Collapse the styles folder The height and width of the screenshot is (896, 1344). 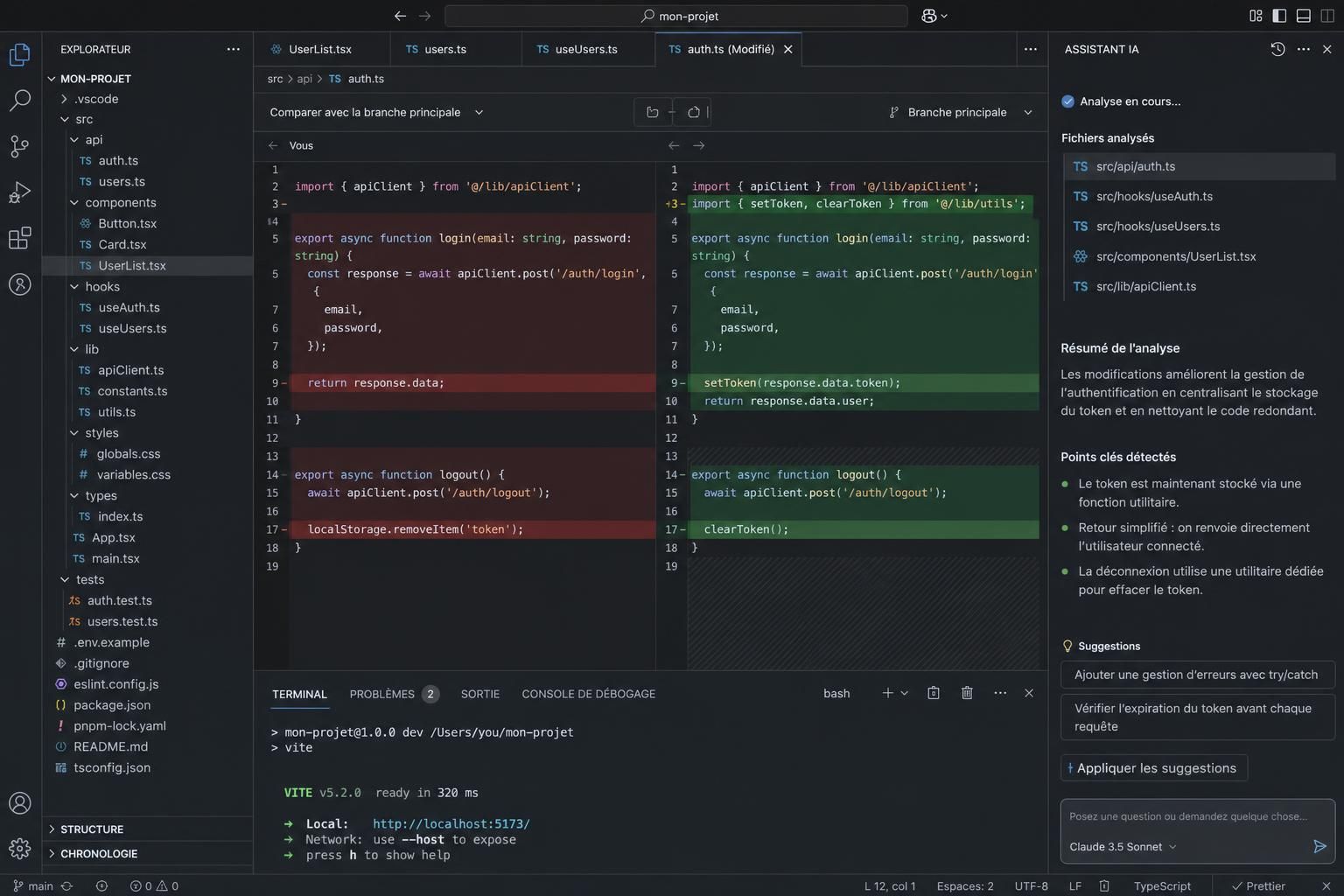(101, 432)
